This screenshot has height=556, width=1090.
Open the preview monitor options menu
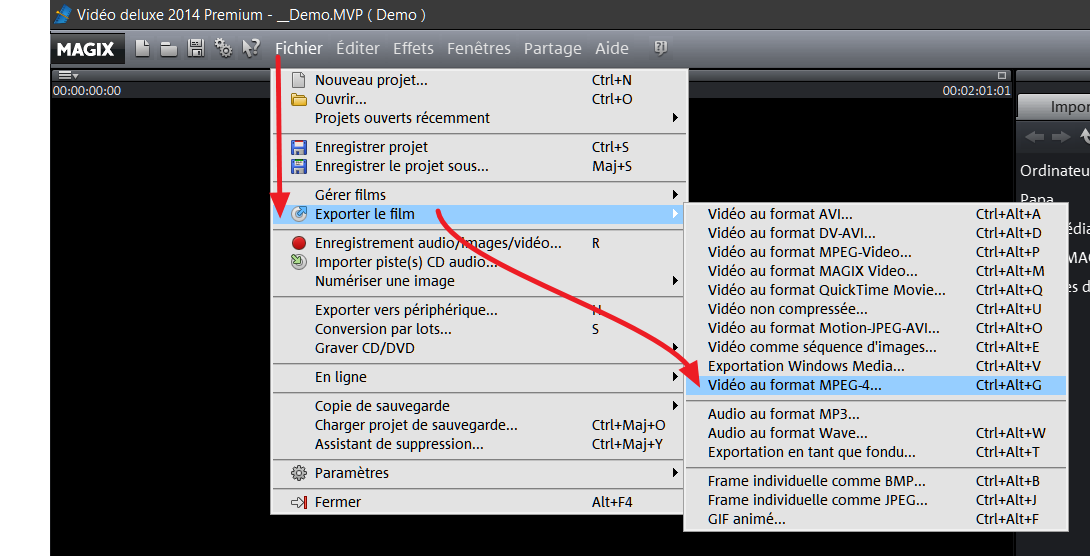tap(67, 75)
